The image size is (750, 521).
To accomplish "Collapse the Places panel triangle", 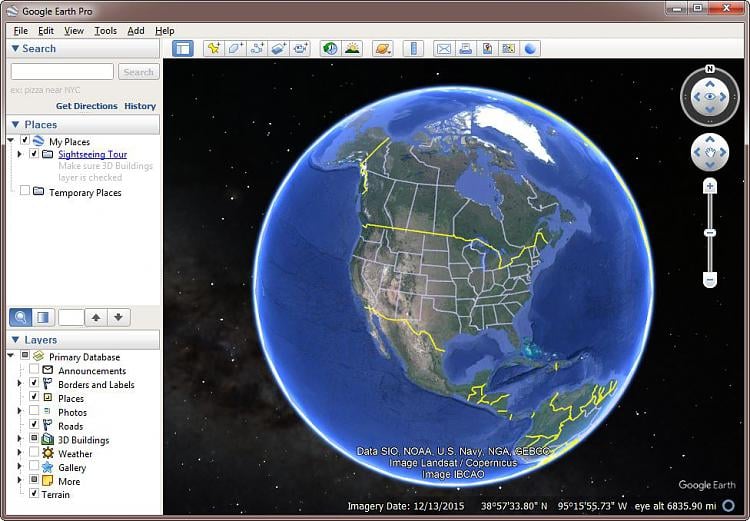I will coord(15,124).
